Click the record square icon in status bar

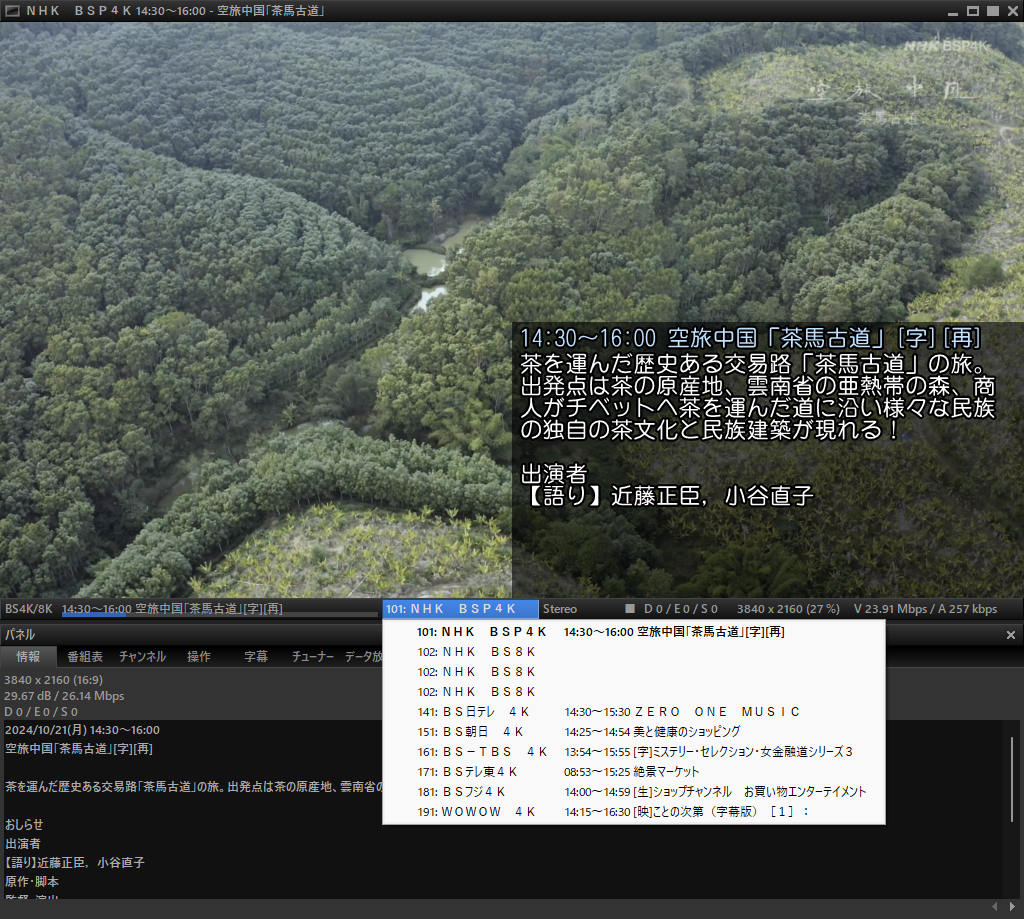(630, 609)
